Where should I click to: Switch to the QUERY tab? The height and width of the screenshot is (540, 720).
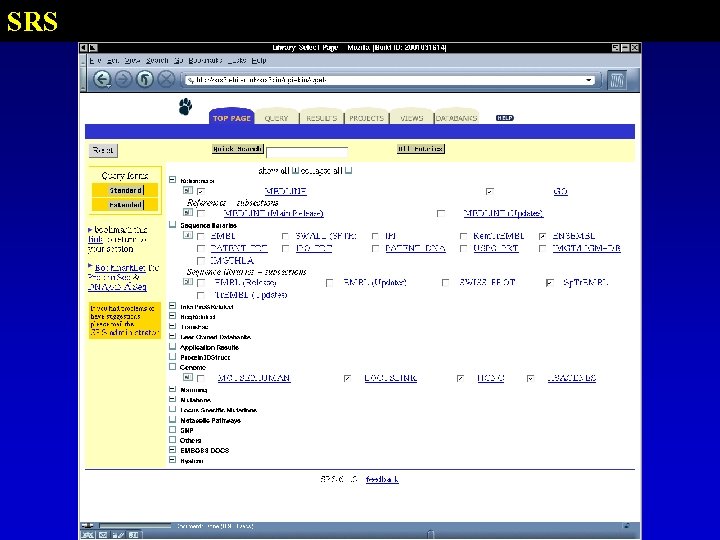(276, 118)
